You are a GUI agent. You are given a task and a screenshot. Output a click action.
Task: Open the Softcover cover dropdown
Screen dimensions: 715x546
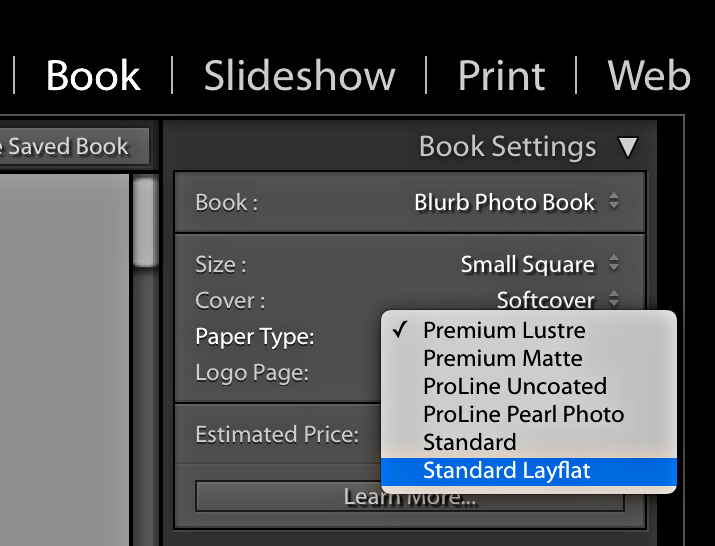(x=557, y=300)
